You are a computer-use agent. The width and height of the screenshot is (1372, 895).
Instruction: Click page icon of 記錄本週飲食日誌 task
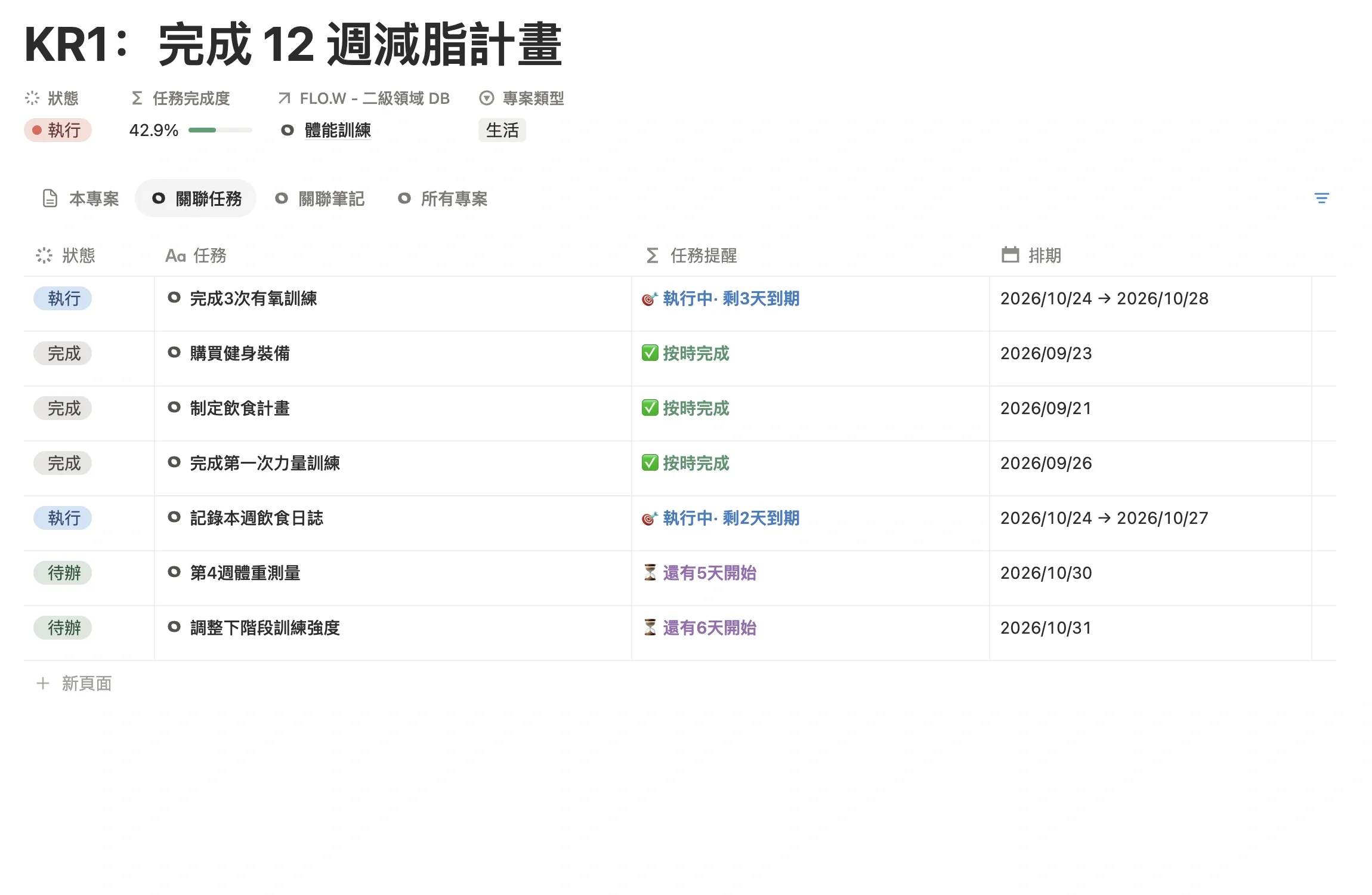click(x=174, y=517)
